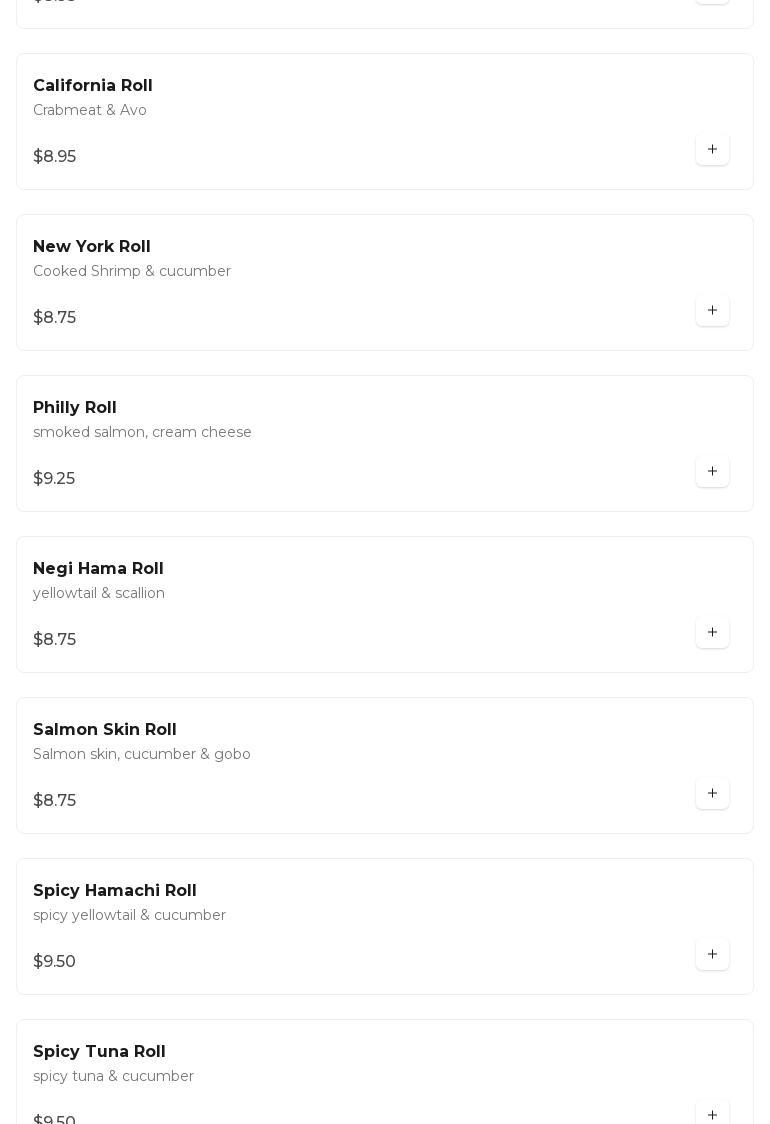Open the California Roll item title
The width and height of the screenshot is (770, 1124).
tap(93, 86)
